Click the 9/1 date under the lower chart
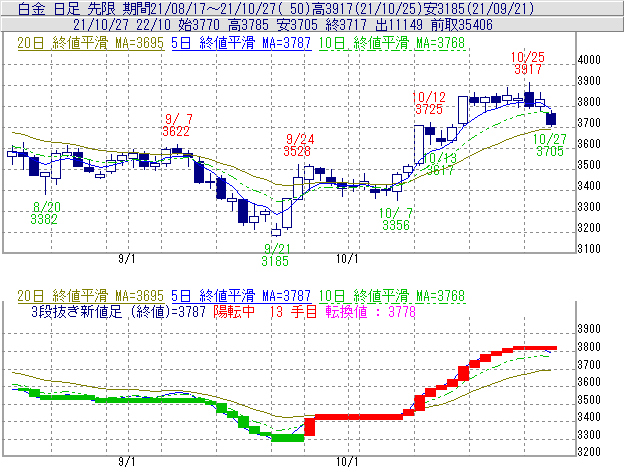Image resolution: width=624 pixels, height=475 pixels. 127,462
